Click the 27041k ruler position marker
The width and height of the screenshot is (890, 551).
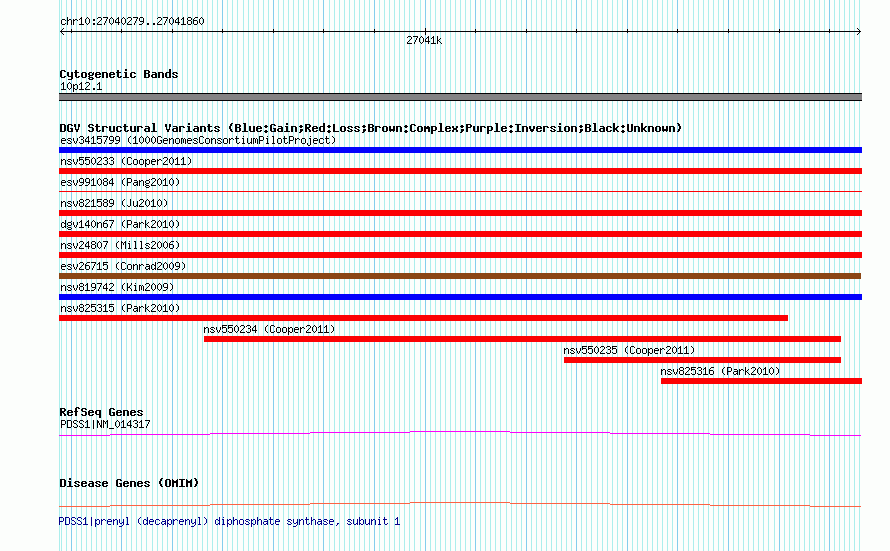[x=424, y=40]
